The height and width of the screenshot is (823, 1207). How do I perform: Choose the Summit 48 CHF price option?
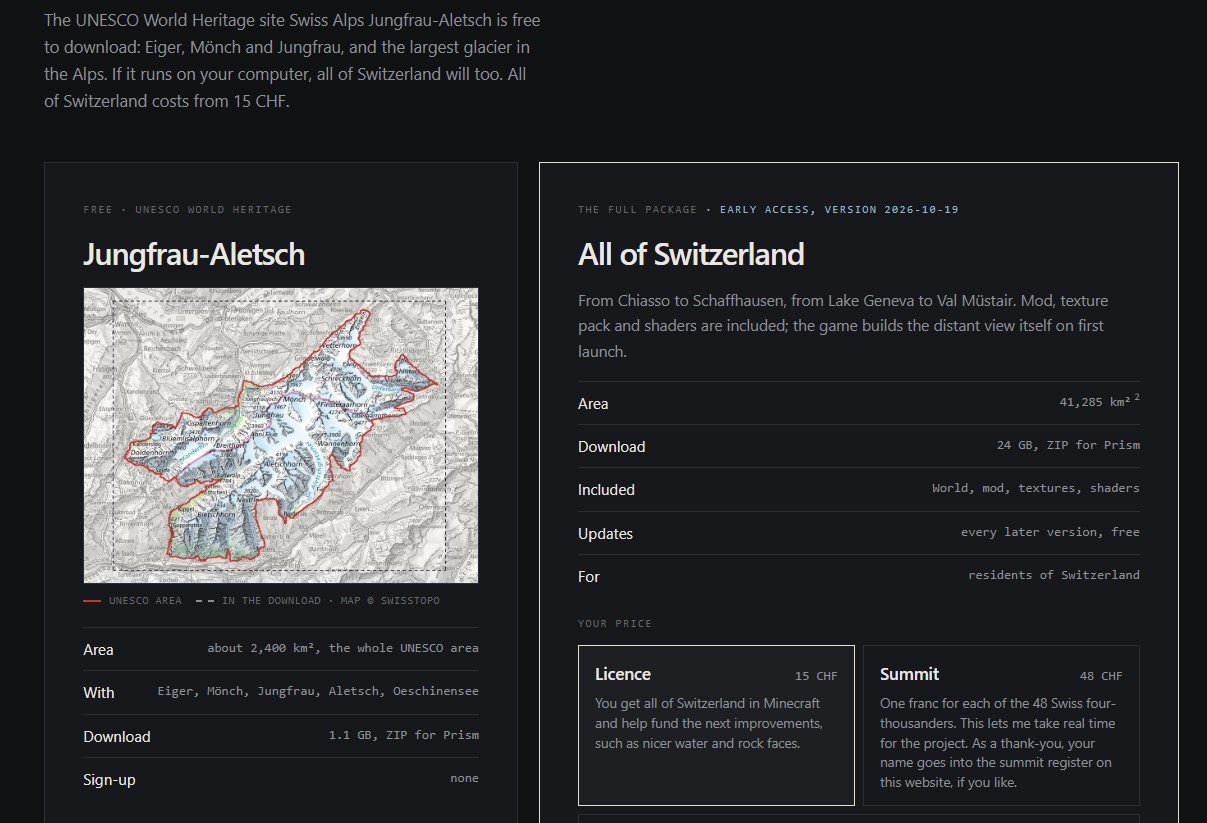tap(1001, 725)
